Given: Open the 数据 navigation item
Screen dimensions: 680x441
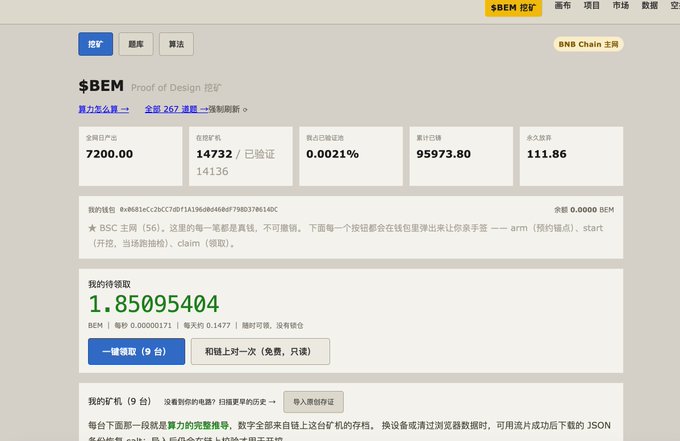Looking at the screenshot, I should tap(650, 6).
